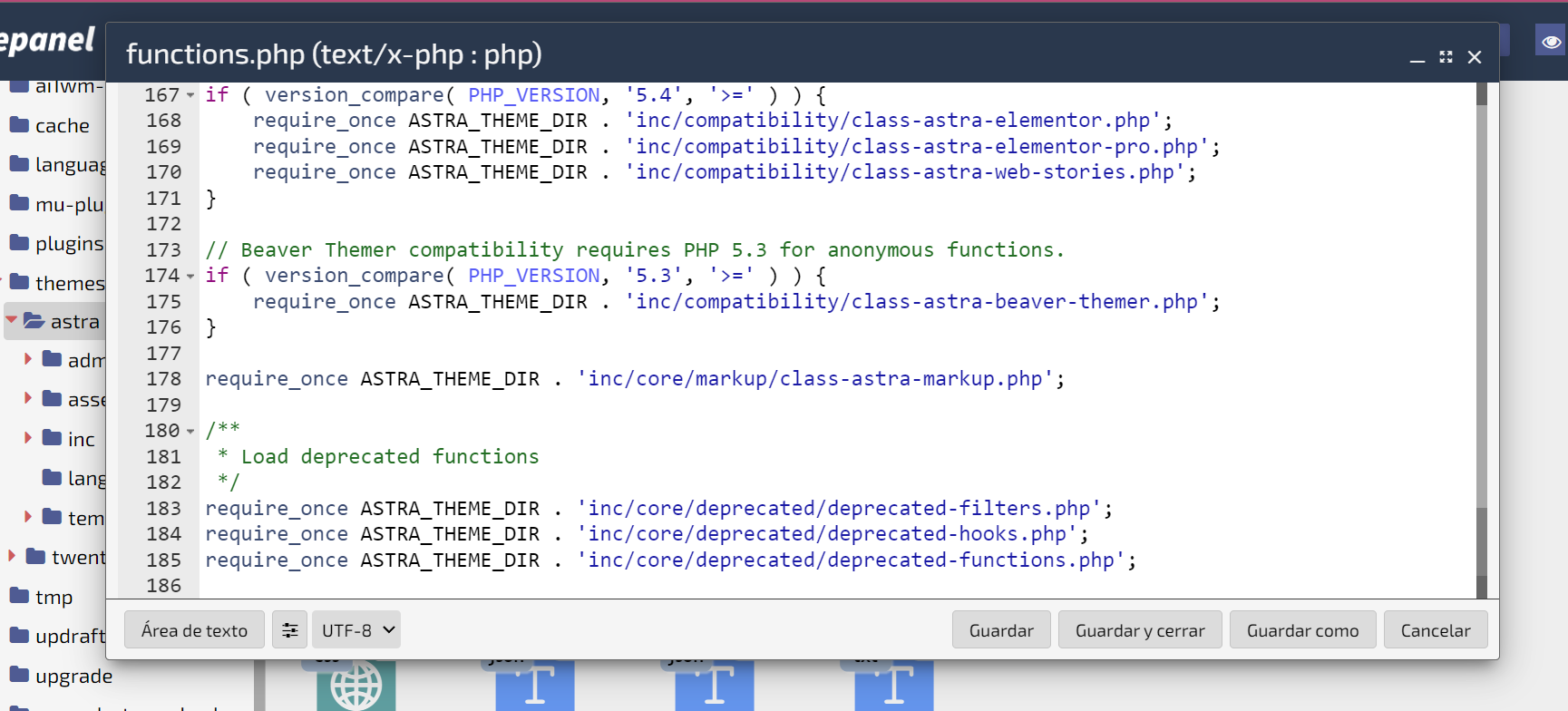Collapse comment fold at line 180
The image size is (1568, 711).
pyautogui.click(x=190, y=431)
